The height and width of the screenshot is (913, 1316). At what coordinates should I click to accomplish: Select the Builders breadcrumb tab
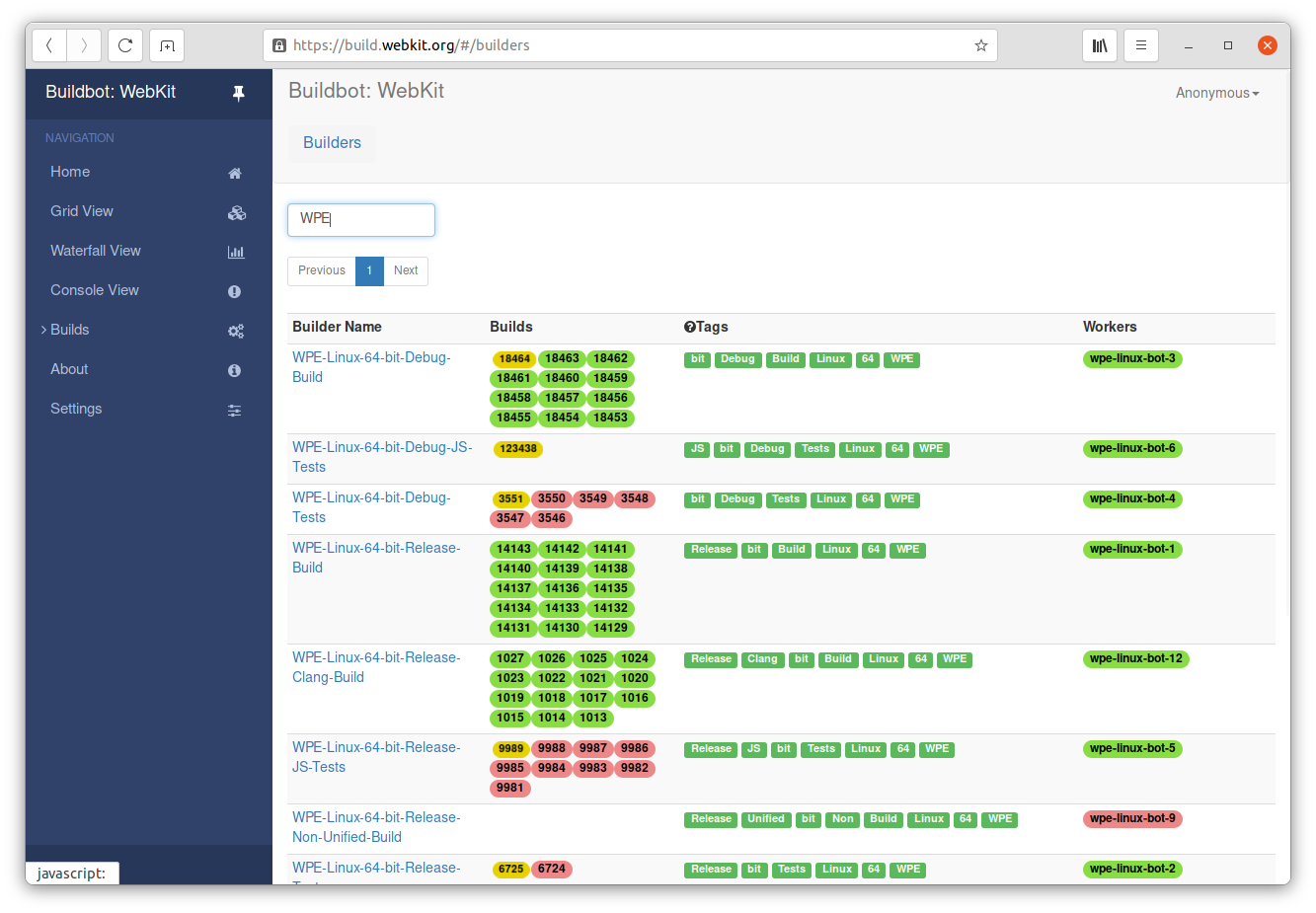tap(332, 142)
